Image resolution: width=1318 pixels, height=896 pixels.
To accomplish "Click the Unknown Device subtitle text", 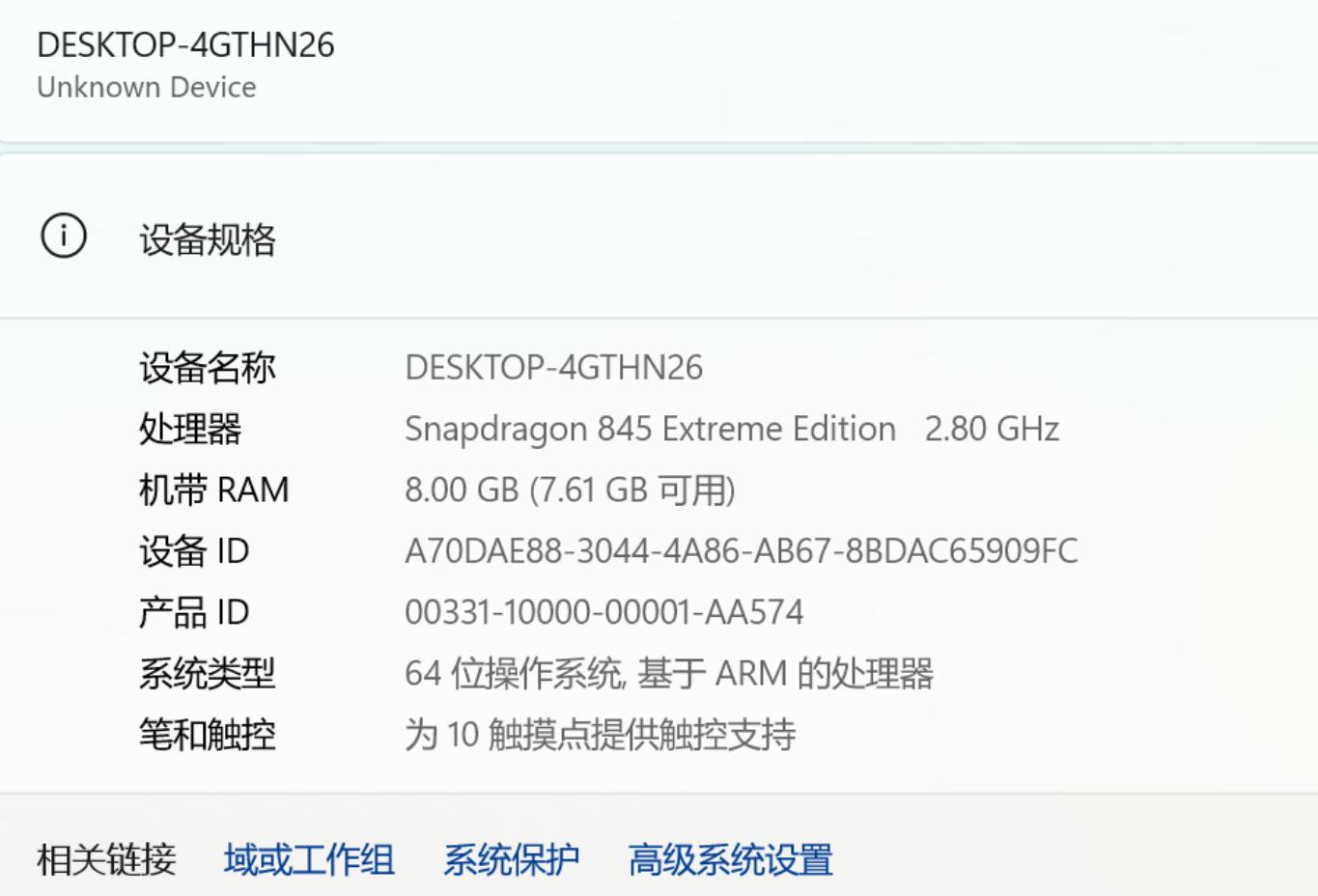I will tap(146, 87).
